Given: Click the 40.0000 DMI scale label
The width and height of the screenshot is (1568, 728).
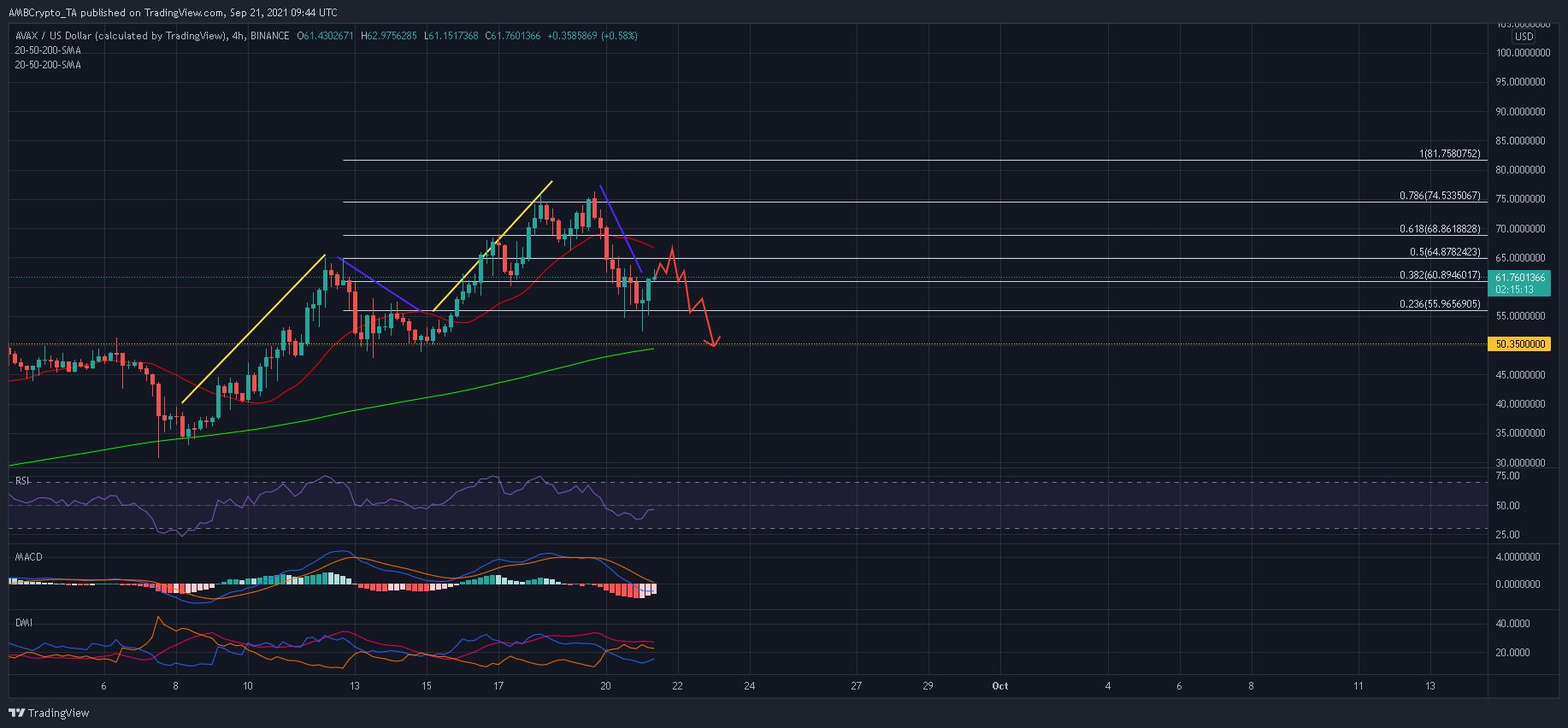Looking at the screenshot, I should 1512,624.
